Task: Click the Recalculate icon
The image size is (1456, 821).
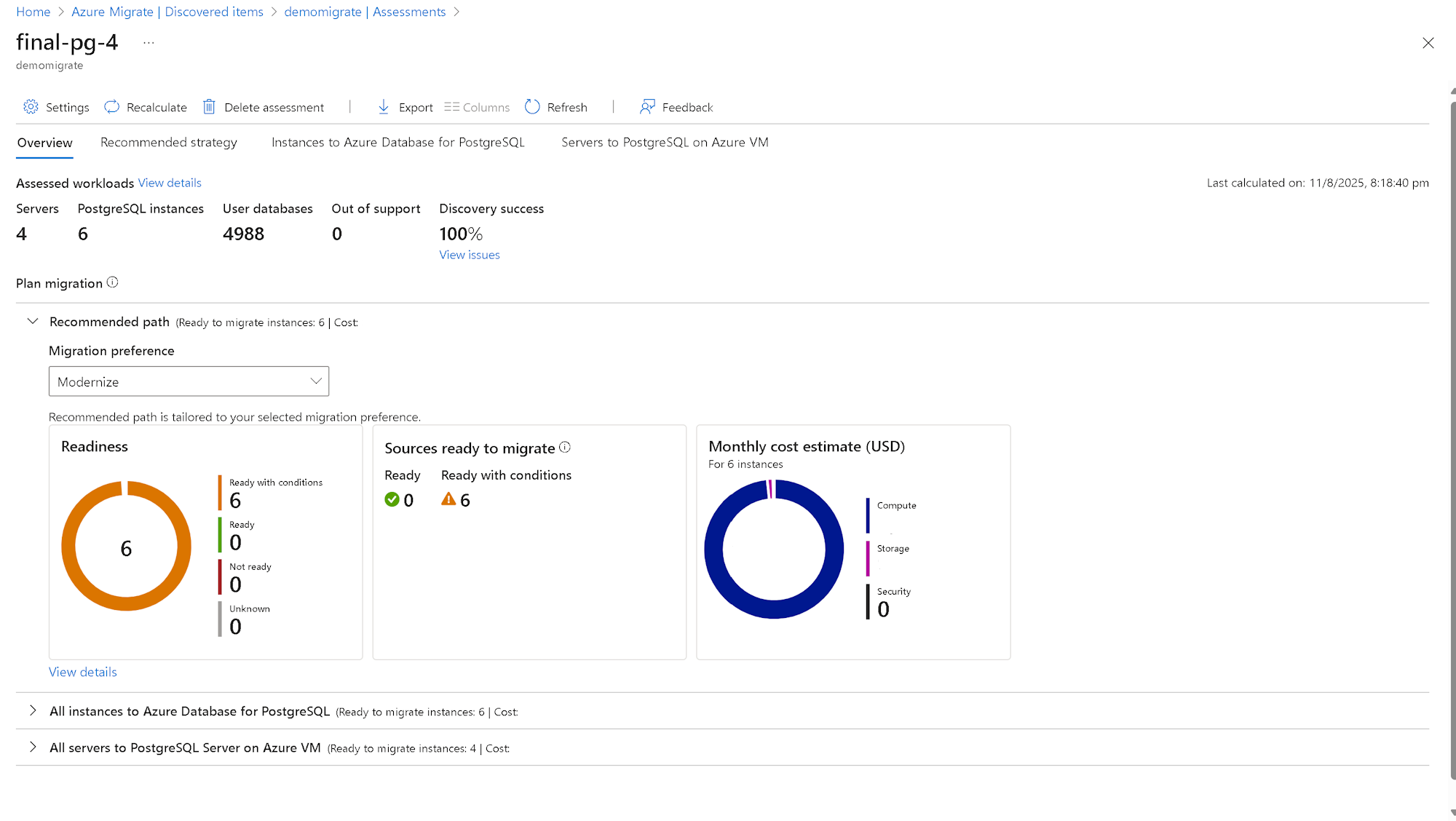Action: click(x=111, y=107)
